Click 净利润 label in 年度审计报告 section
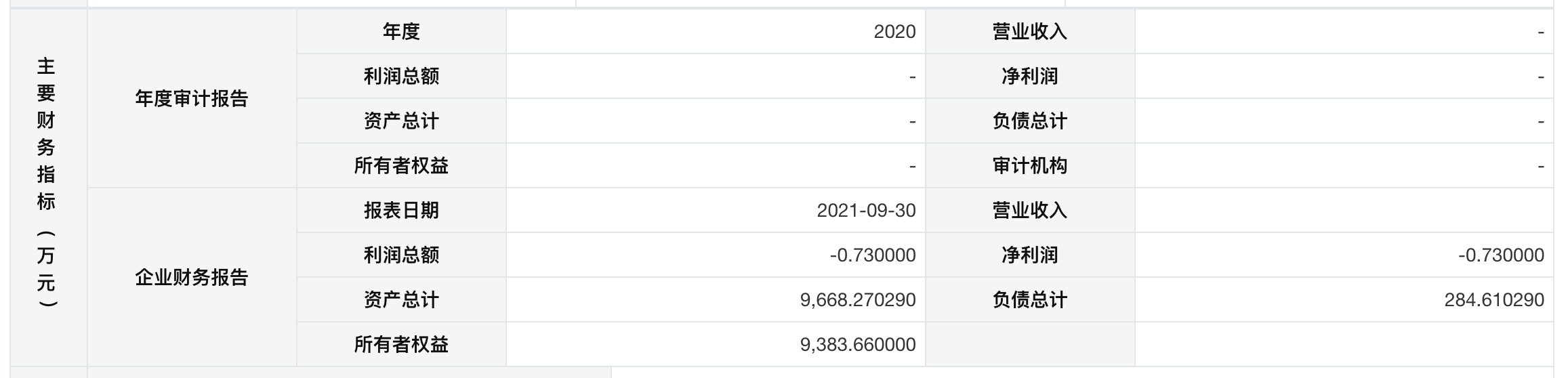This screenshot has width=1568, height=378. (x=1029, y=77)
